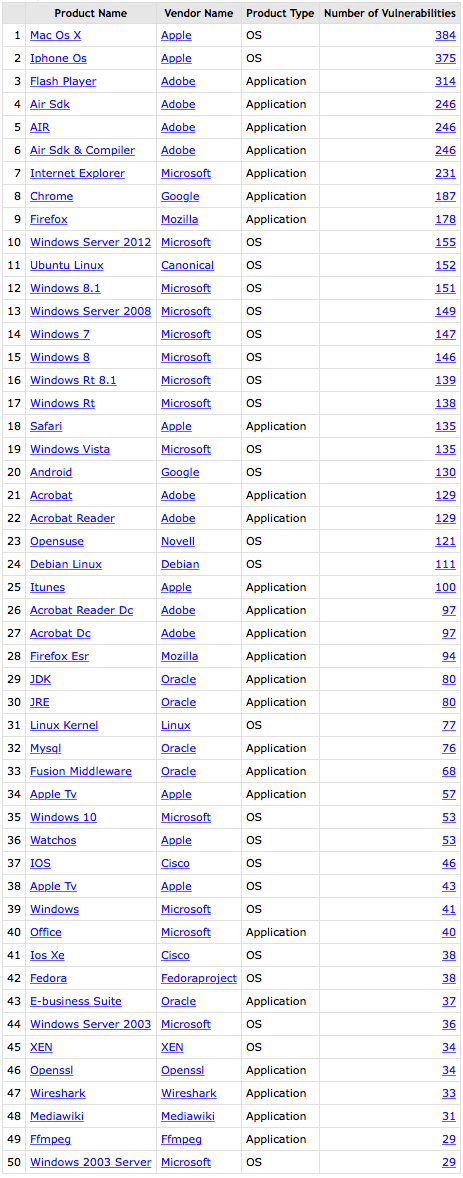Screen dimensions: 463x1178
Task: Open the Fedoraproject vendor link
Action: 198,978
